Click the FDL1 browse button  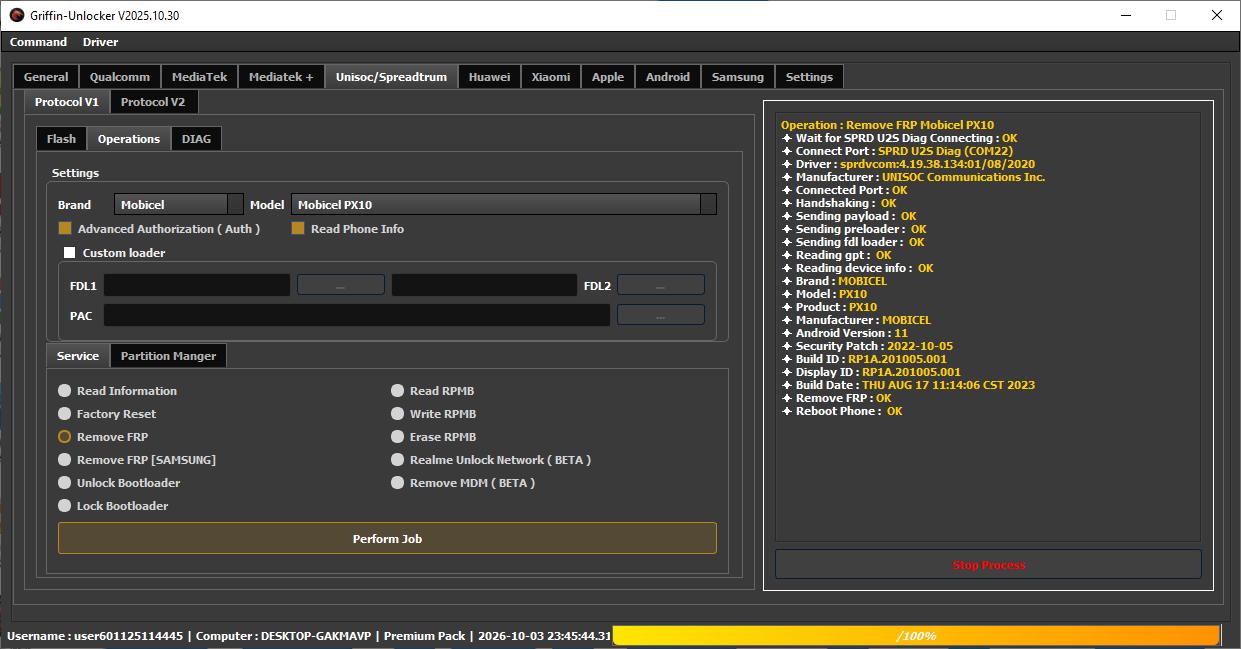click(x=340, y=286)
